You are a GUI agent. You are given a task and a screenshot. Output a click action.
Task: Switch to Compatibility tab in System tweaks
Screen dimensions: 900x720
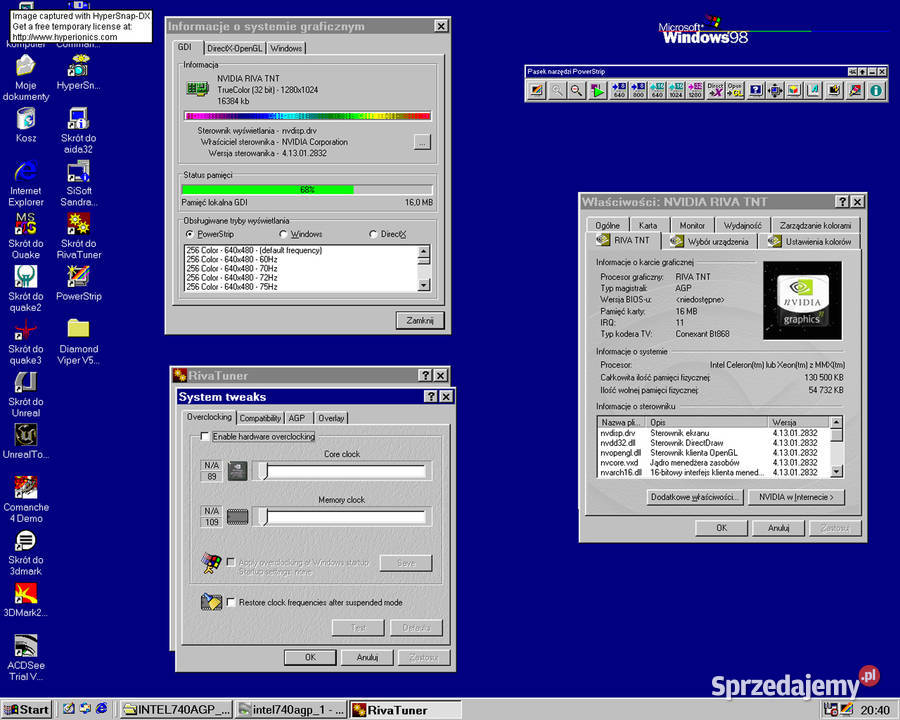(x=260, y=418)
